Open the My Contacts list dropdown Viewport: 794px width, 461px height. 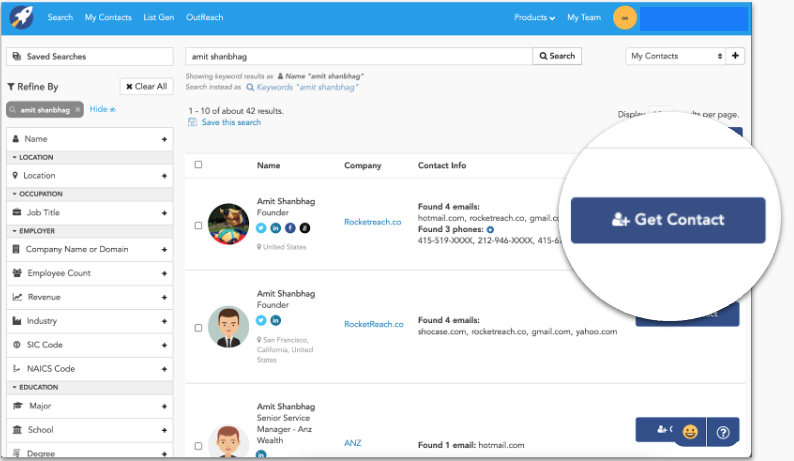(x=676, y=56)
